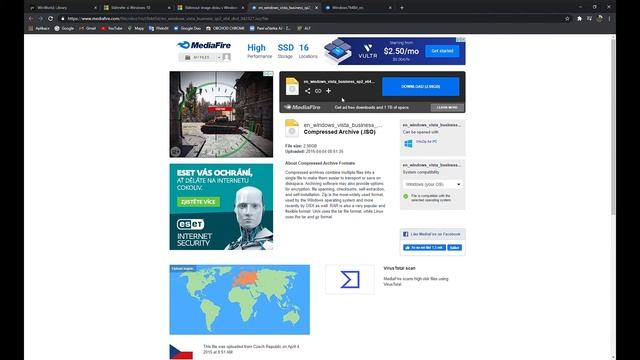This screenshot has height=360, width=640.
Task: Open the Chrome three-dot menu
Action: point(609,18)
